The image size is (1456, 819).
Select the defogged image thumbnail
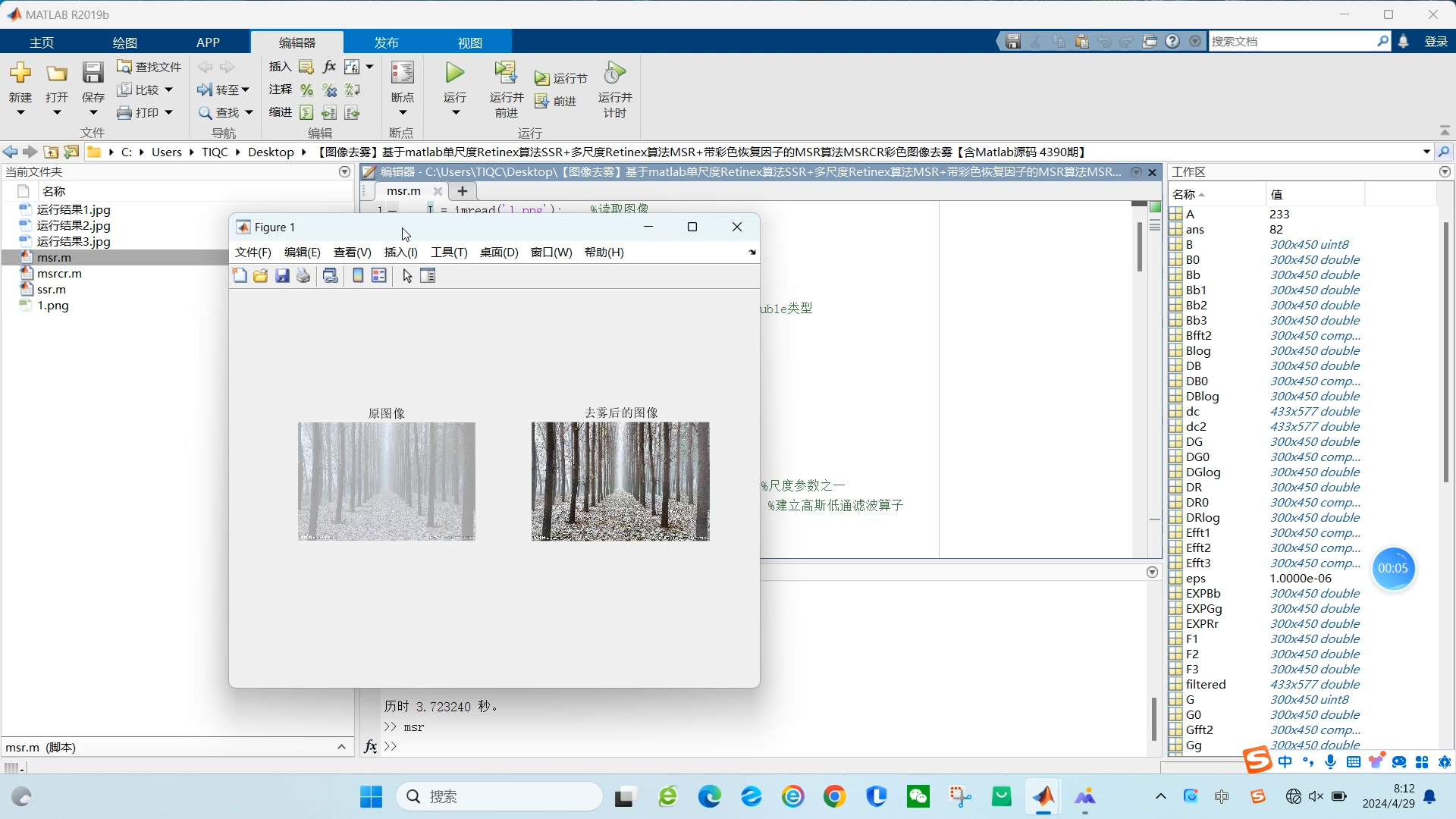click(x=620, y=481)
